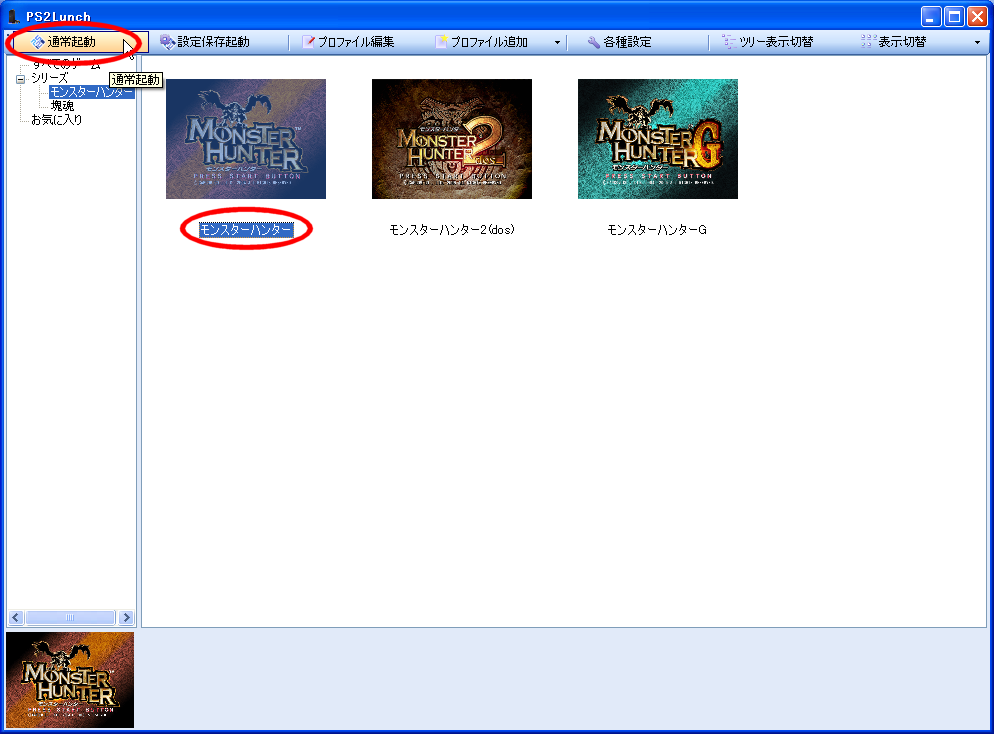Click the モンスターハンターG caption

[x=657, y=229]
